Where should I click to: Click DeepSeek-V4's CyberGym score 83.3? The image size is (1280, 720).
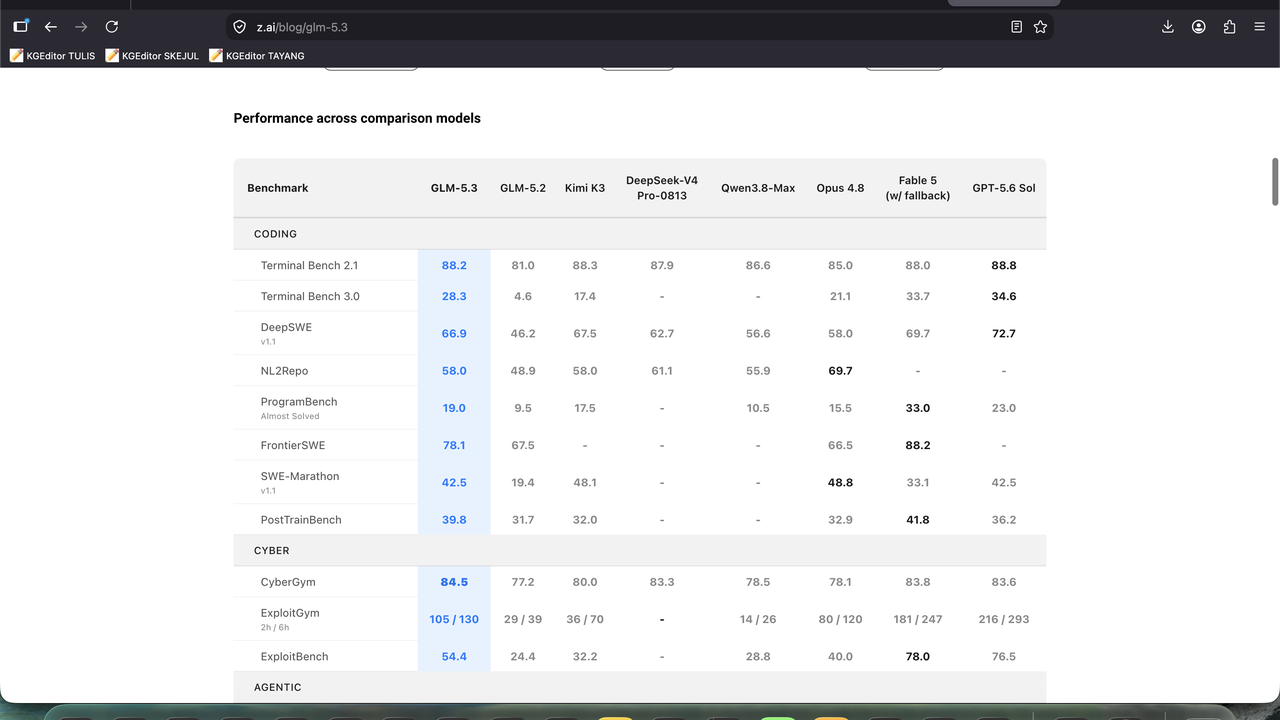[662, 582]
